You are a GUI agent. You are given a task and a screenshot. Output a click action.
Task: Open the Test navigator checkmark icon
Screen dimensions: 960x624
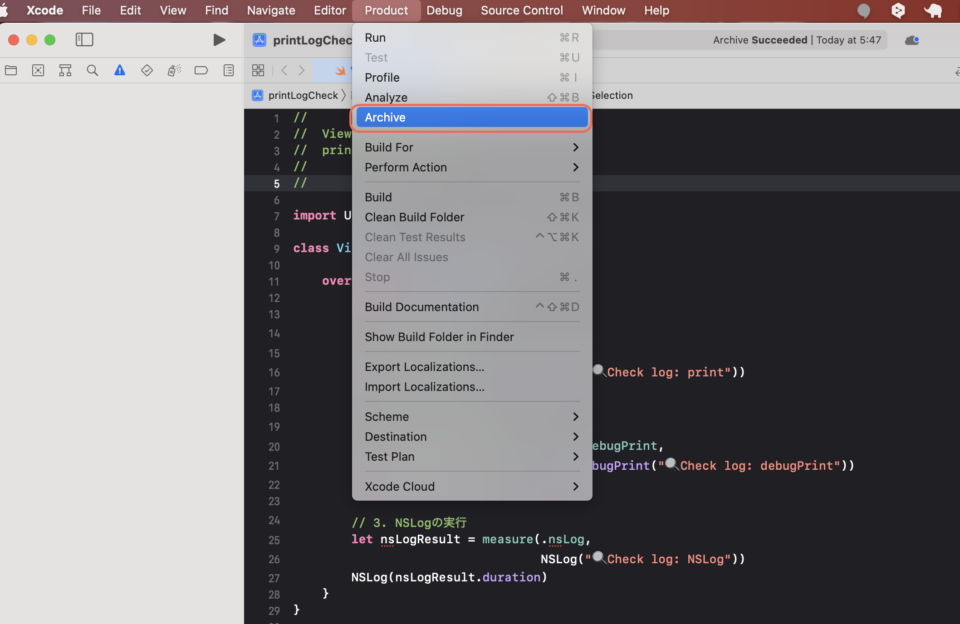147,70
